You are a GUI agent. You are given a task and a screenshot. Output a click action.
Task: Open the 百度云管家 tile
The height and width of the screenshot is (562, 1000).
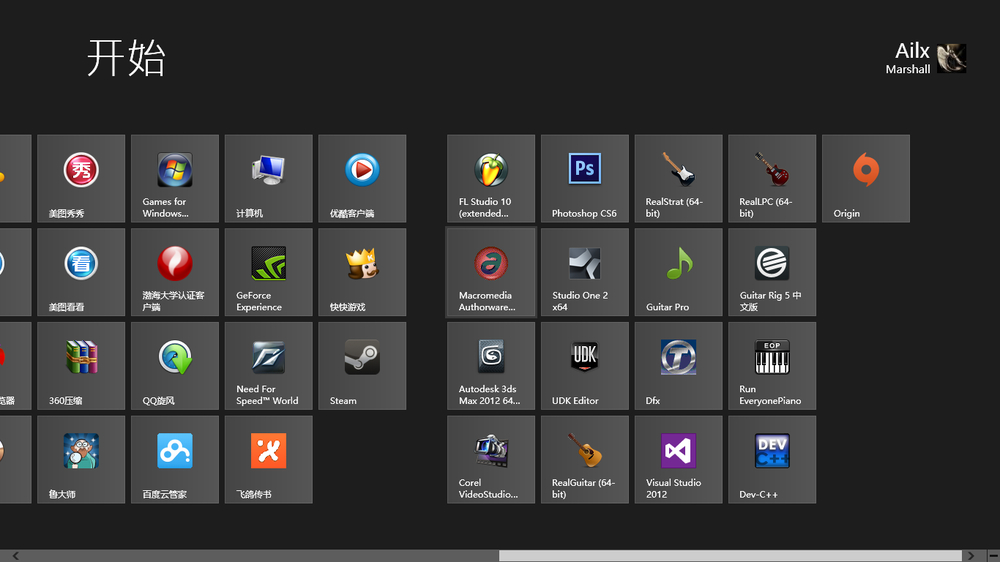click(x=175, y=460)
